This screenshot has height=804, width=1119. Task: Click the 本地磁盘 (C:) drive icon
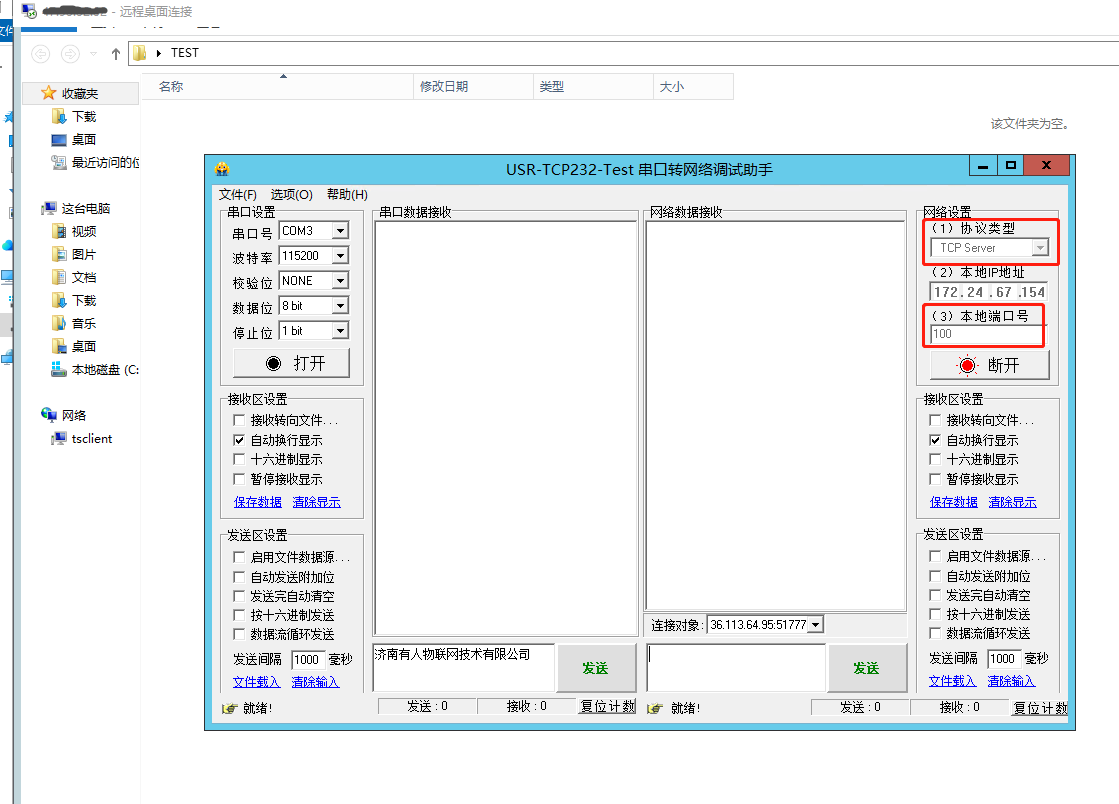coord(59,369)
